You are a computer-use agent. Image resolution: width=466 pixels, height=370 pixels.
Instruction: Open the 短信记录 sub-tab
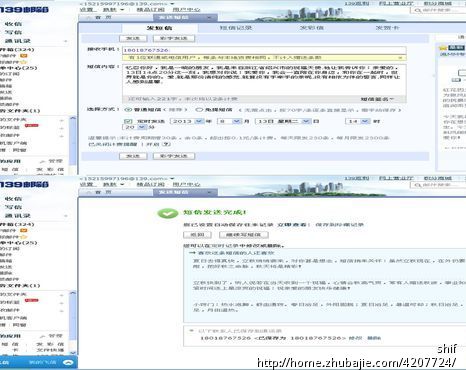click(x=236, y=28)
